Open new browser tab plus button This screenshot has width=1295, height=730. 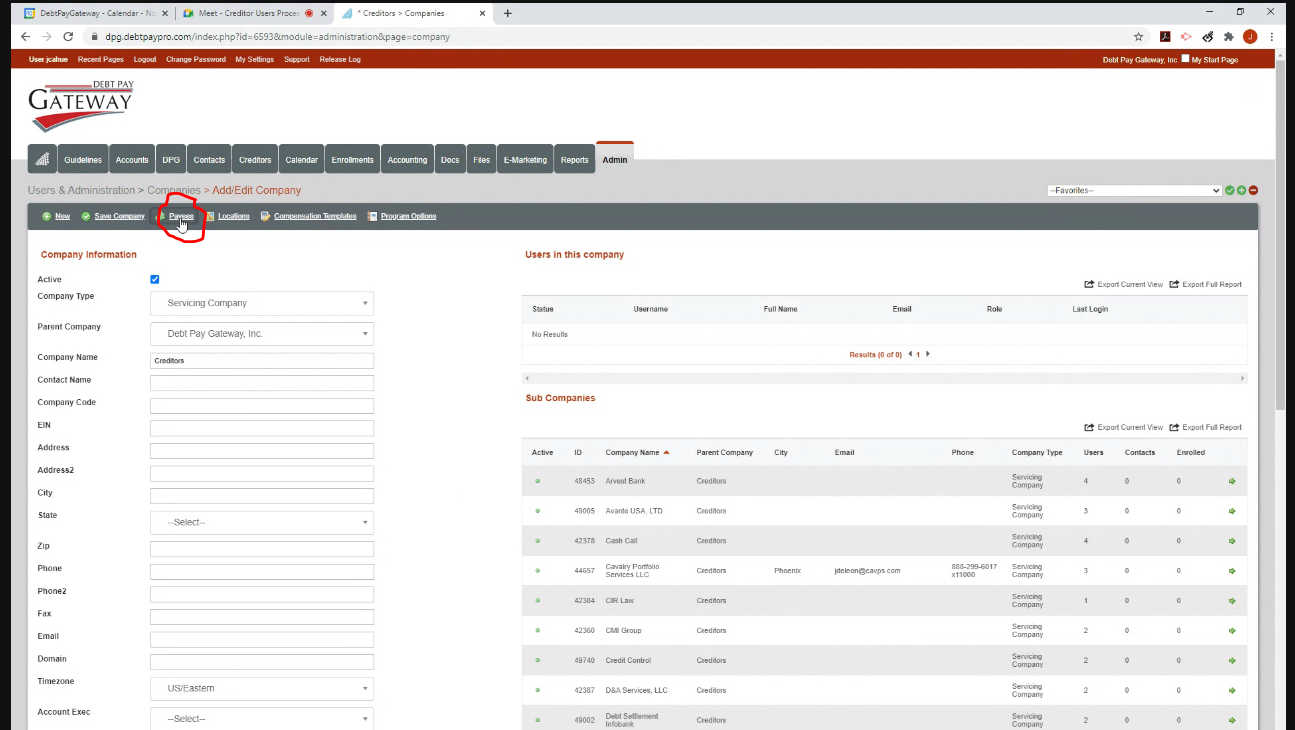507,13
